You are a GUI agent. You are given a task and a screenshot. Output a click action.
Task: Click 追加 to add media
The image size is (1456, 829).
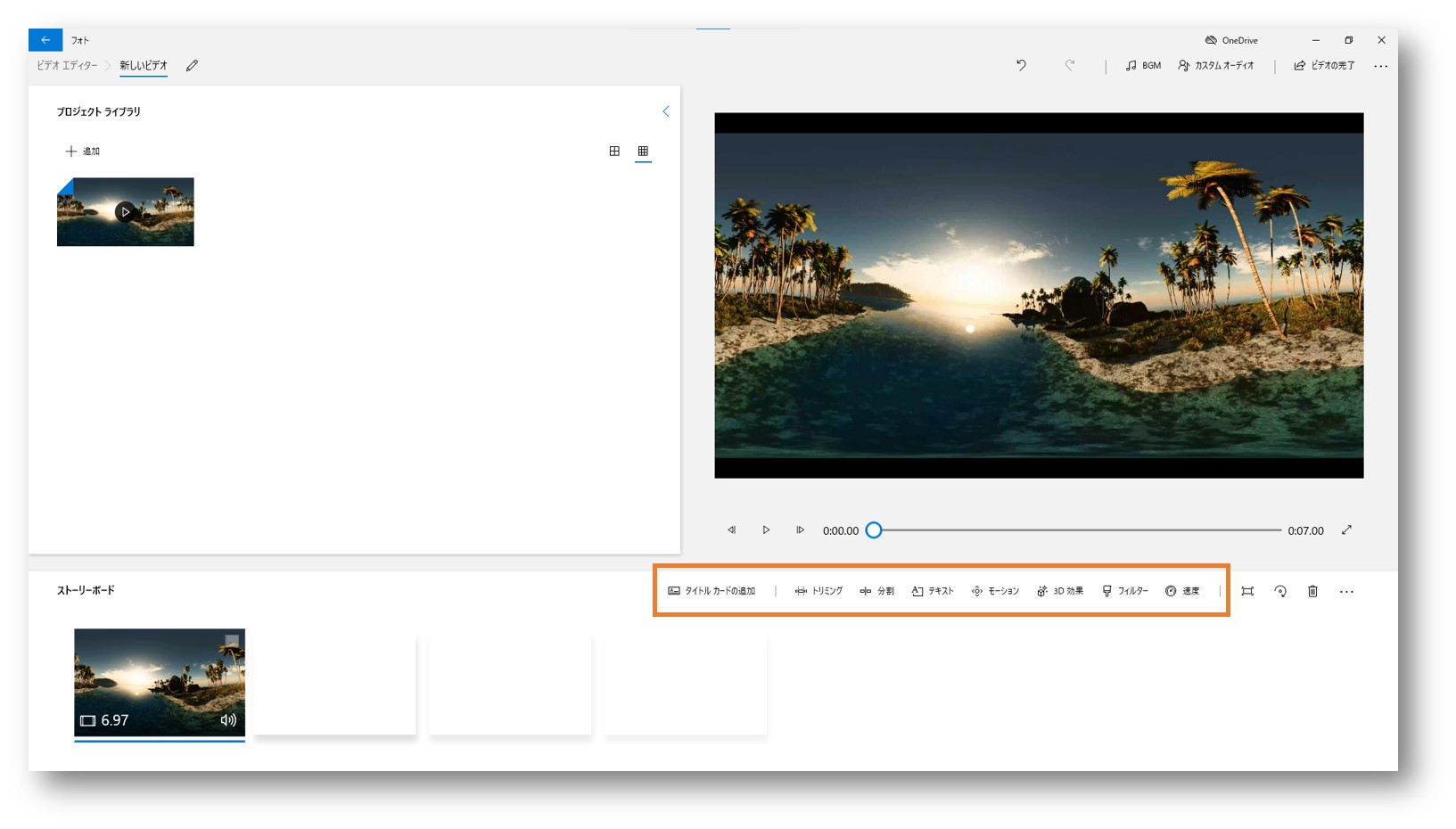(x=83, y=152)
